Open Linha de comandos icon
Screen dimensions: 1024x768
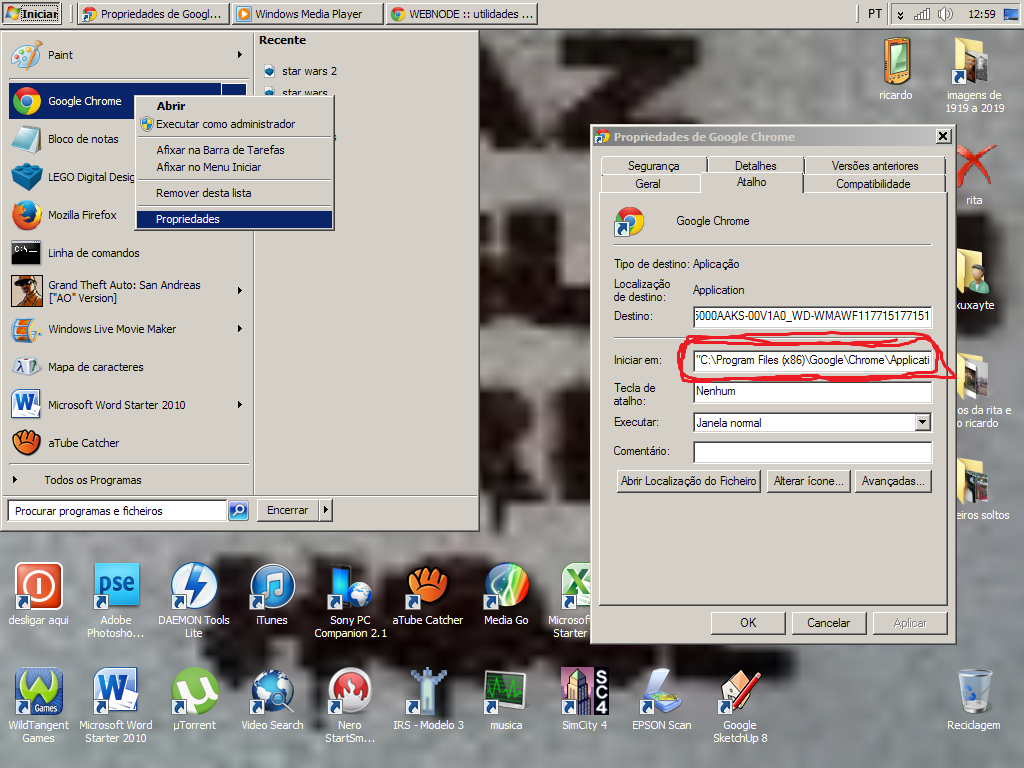pyautogui.click(x=27, y=253)
